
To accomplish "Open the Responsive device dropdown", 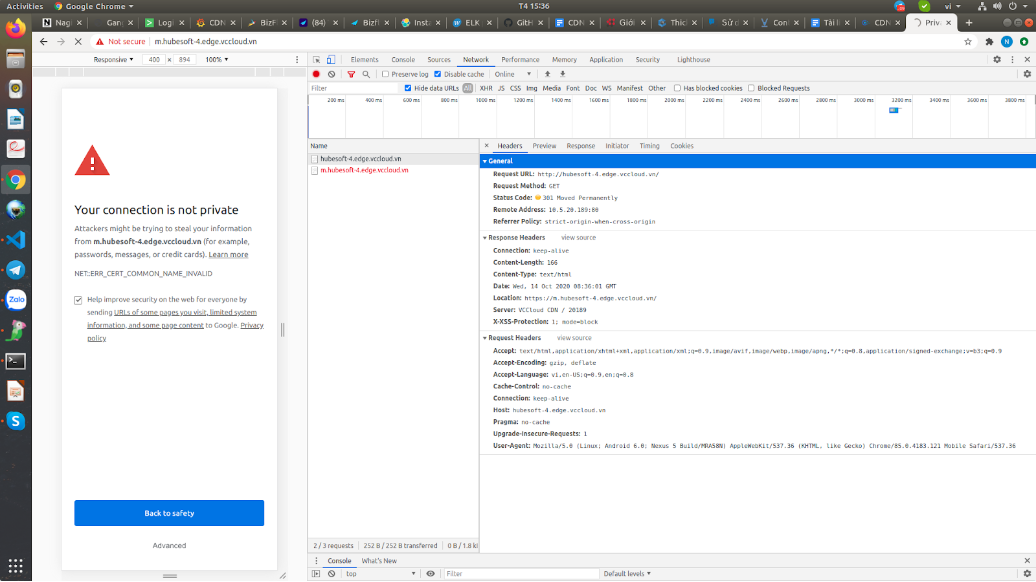I will click(x=113, y=59).
